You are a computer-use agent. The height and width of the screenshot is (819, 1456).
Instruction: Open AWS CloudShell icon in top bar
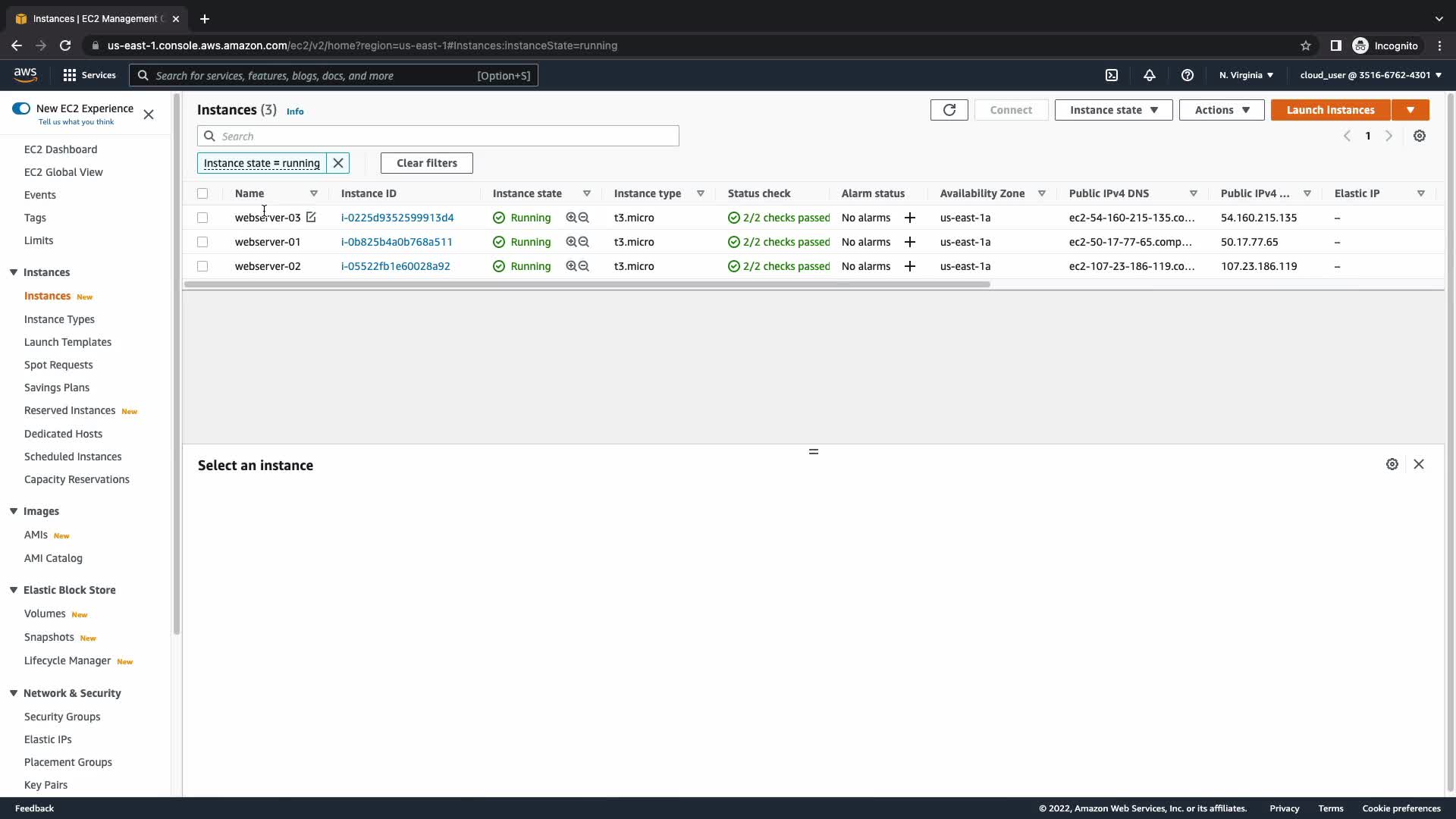[1112, 75]
